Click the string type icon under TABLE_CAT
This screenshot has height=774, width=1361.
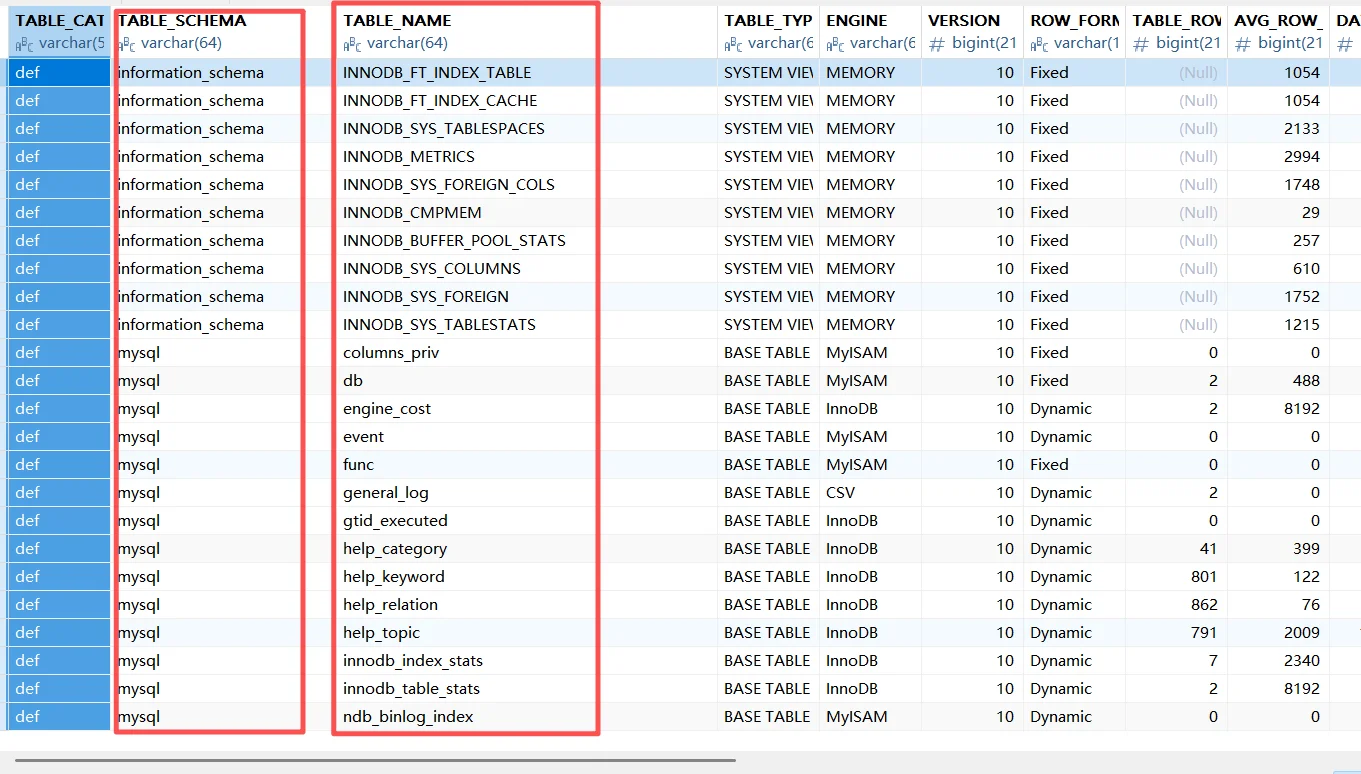pos(24,44)
